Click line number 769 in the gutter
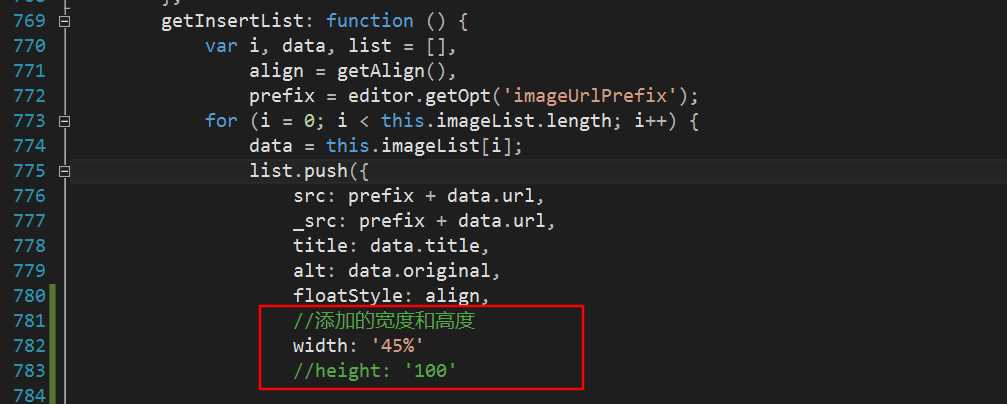 click(30, 21)
